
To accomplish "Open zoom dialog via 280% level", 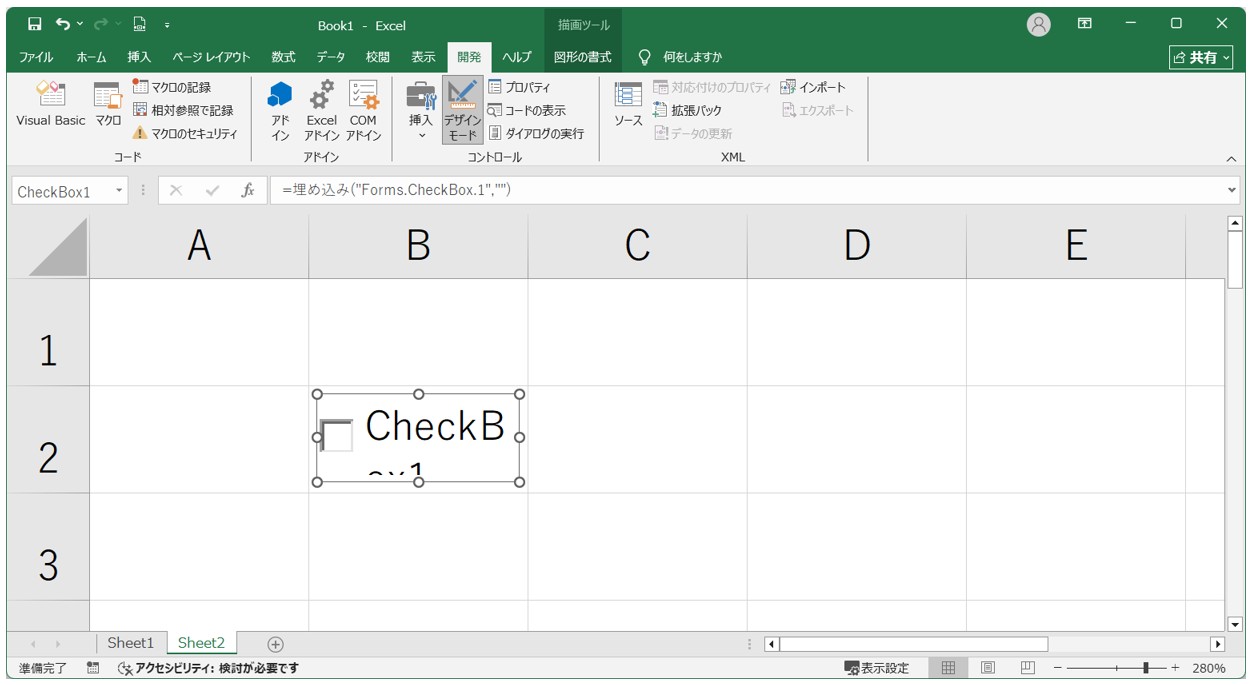I will click(x=1209, y=668).
